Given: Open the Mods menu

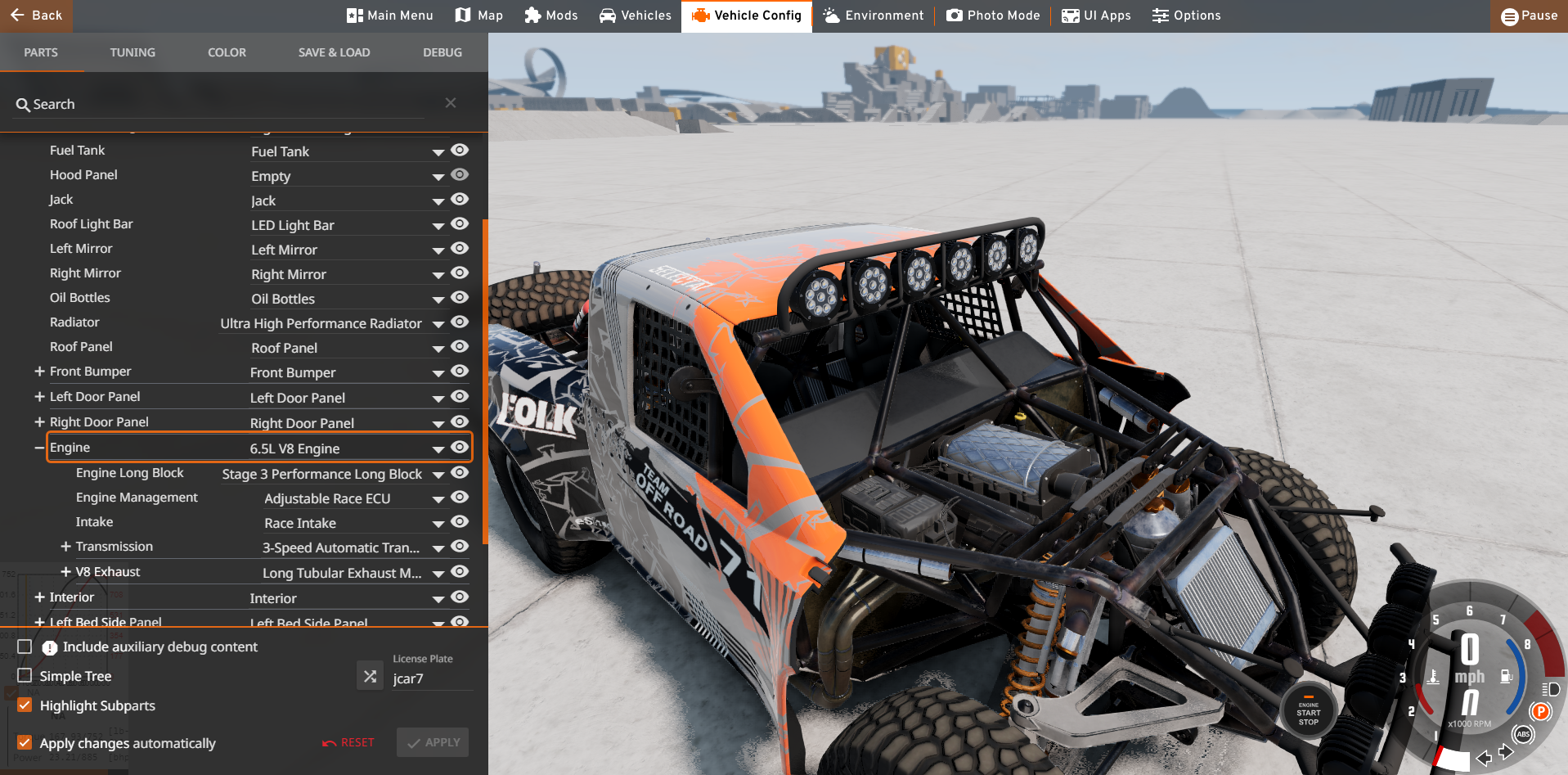Looking at the screenshot, I should click(551, 16).
